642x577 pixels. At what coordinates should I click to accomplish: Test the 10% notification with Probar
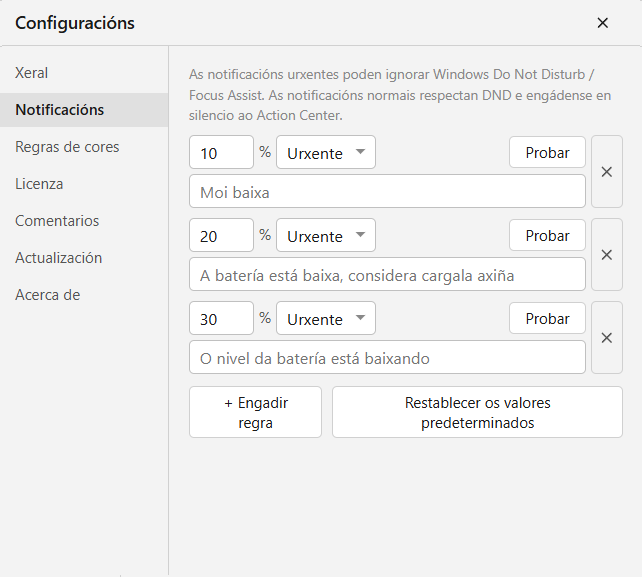pyautogui.click(x=547, y=152)
